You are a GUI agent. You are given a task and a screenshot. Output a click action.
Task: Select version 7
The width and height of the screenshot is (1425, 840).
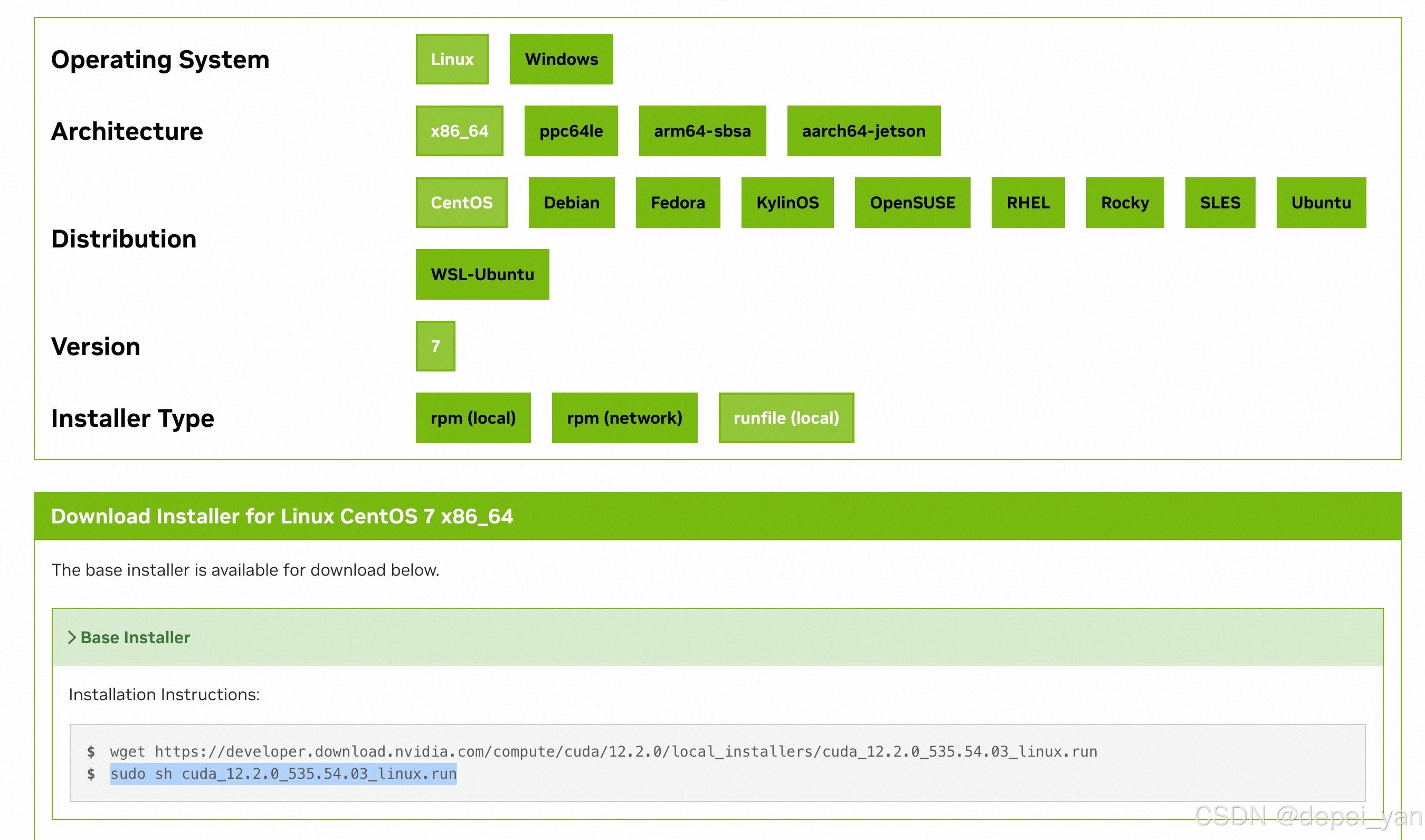click(435, 346)
